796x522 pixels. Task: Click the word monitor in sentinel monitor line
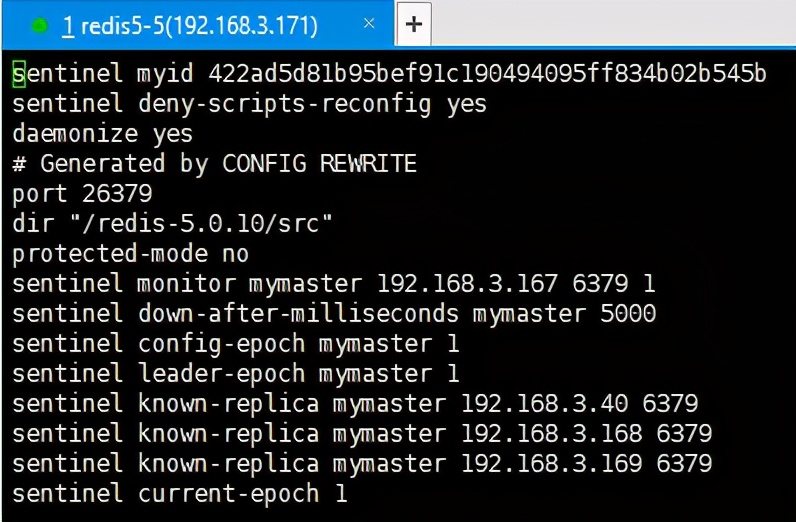[187, 284]
